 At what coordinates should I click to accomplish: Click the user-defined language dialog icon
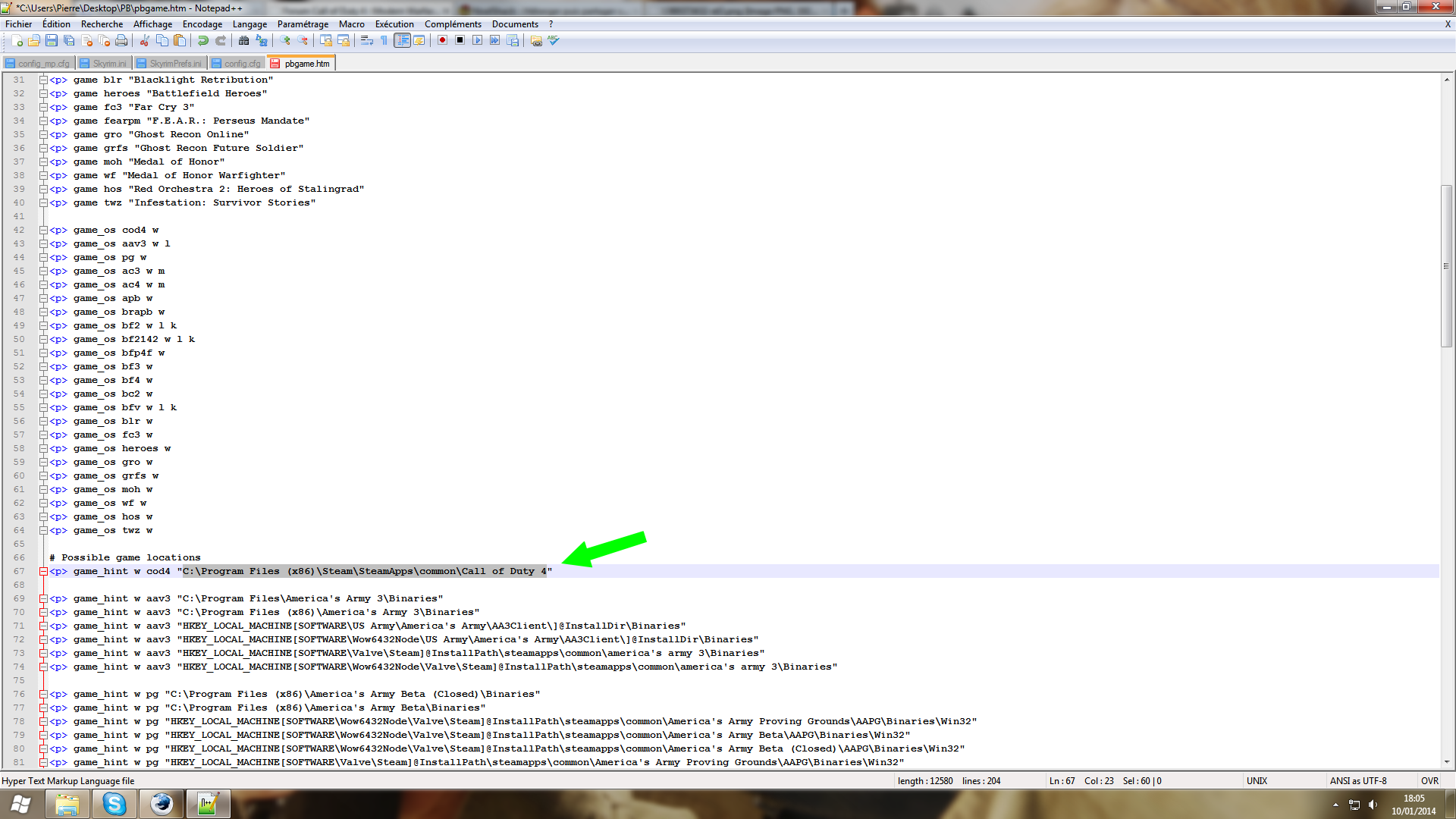(x=419, y=41)
